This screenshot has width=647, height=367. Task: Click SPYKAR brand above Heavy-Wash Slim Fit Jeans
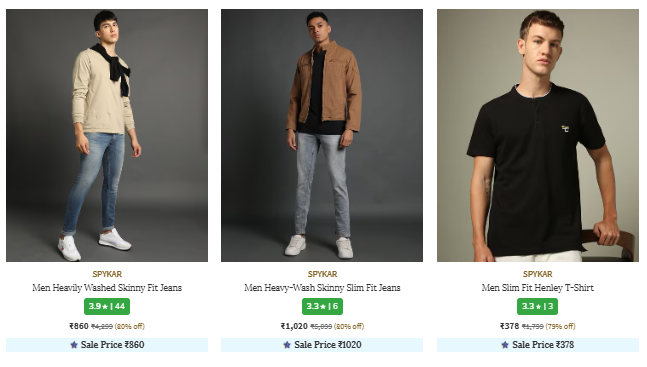322,274
